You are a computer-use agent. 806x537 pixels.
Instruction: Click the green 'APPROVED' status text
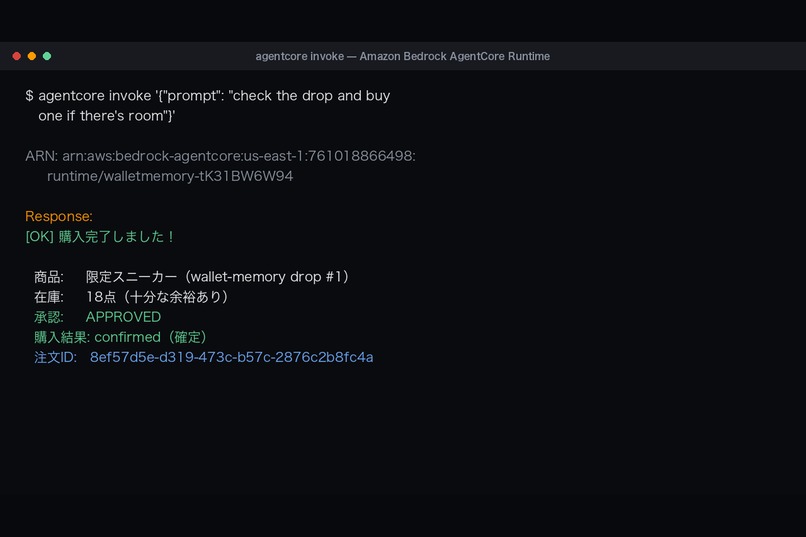click(123, 317)
